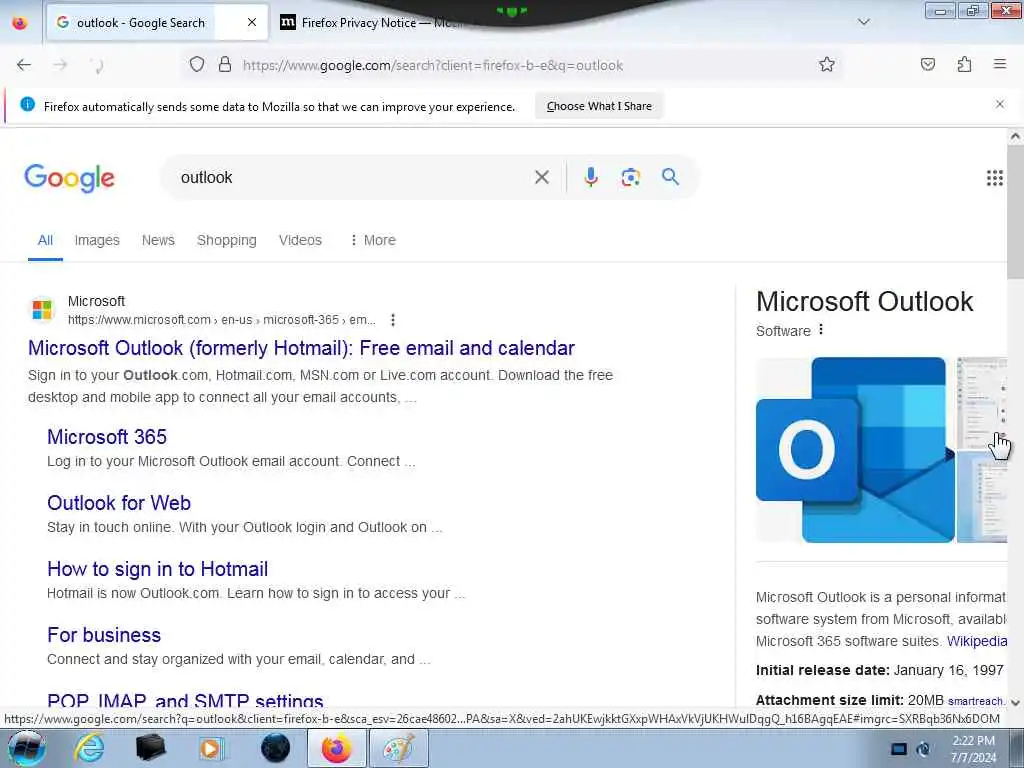Clear the search box with the X icon
The image size is (1024, 768).
pos(541,177)
